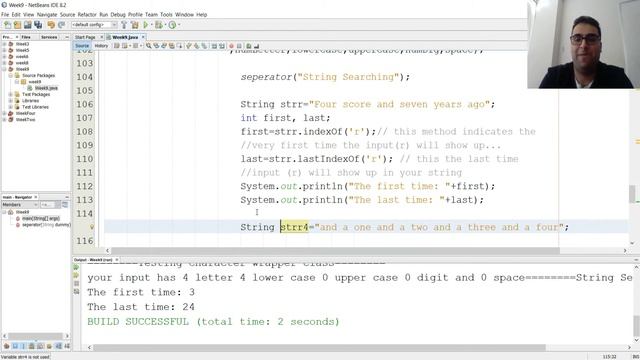Toggle Show Non-Public Members filter in Navigator

tap(32, 346)
